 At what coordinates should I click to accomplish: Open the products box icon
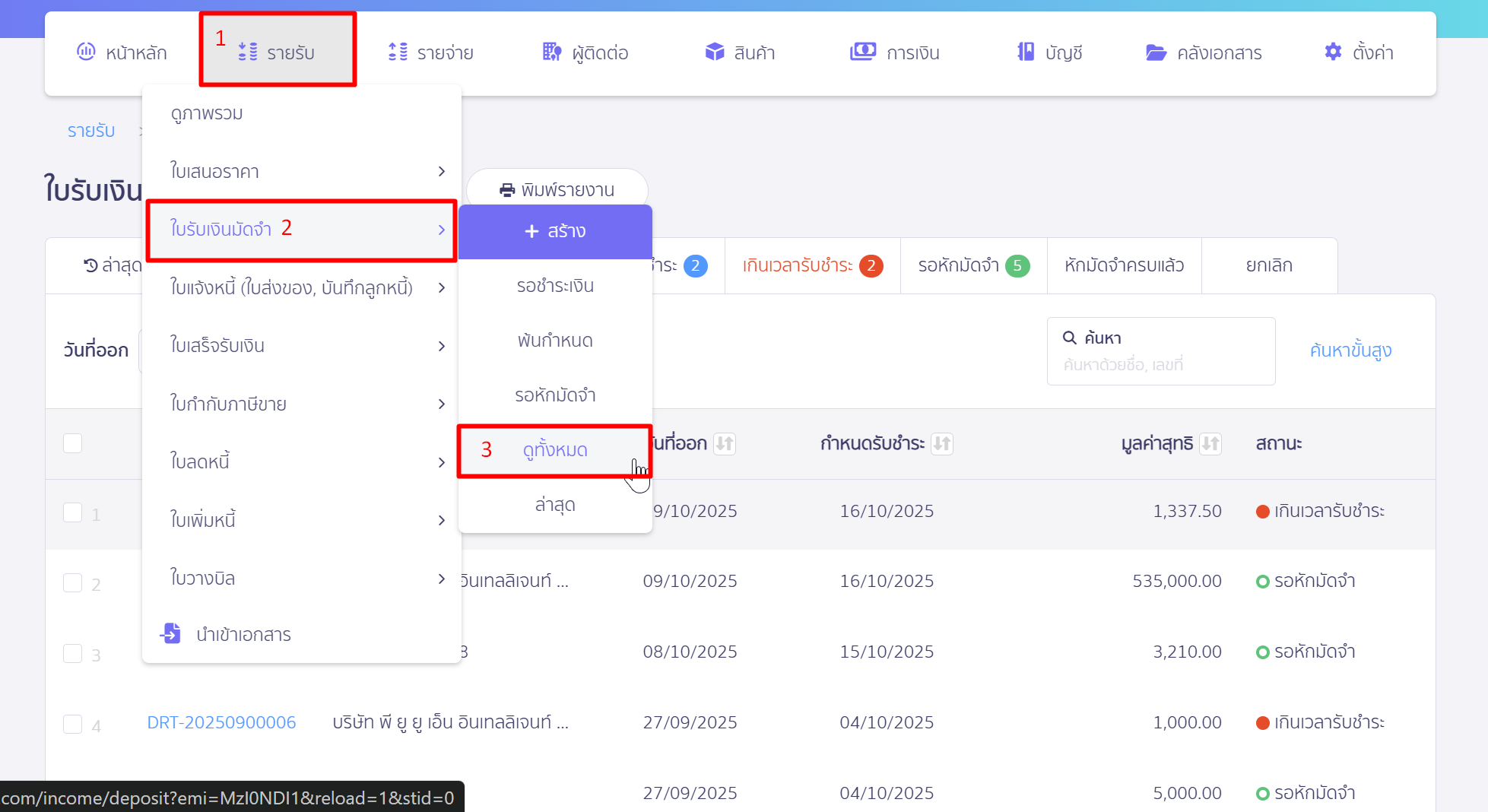tap(715, 52)
